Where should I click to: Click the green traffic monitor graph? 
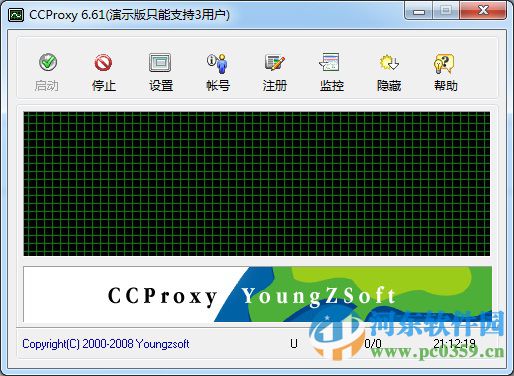[257, 184]
